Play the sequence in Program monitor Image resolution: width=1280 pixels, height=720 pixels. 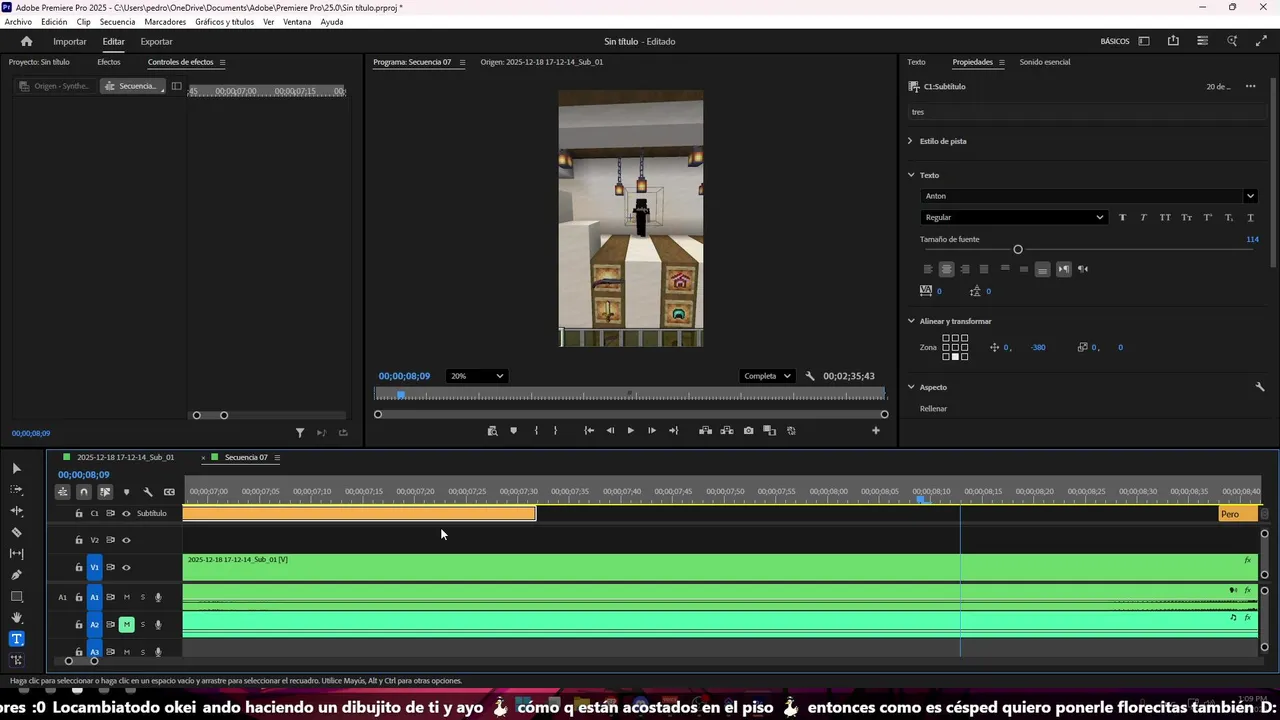pyautogui.click(x=630, y=431)
